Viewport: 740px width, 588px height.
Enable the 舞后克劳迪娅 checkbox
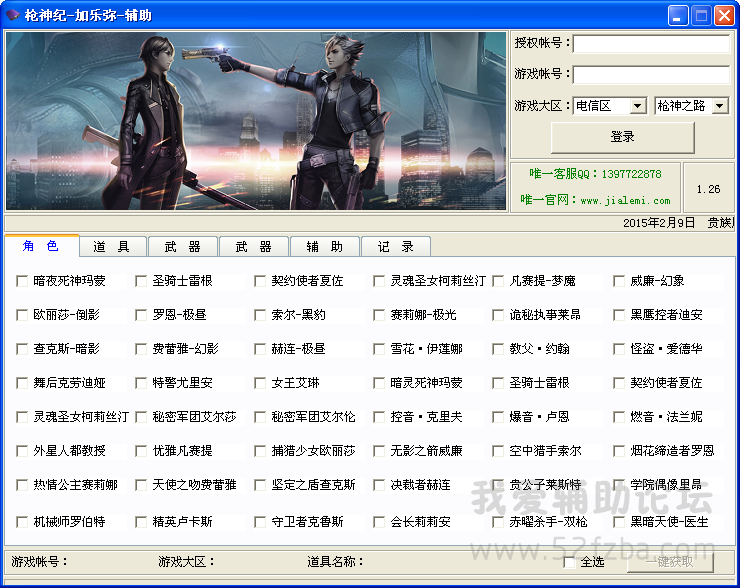22,383
